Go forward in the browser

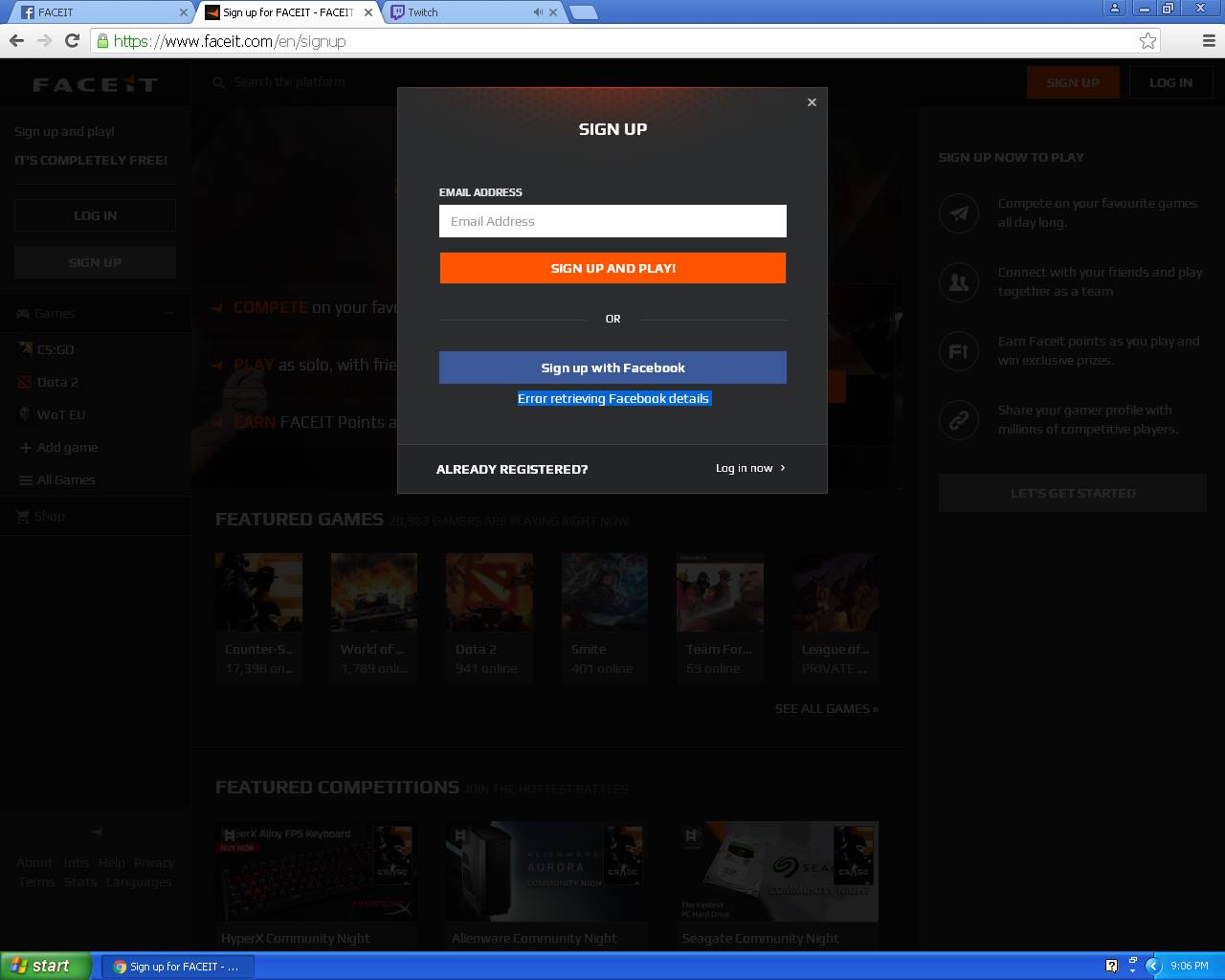click(44, 40)
